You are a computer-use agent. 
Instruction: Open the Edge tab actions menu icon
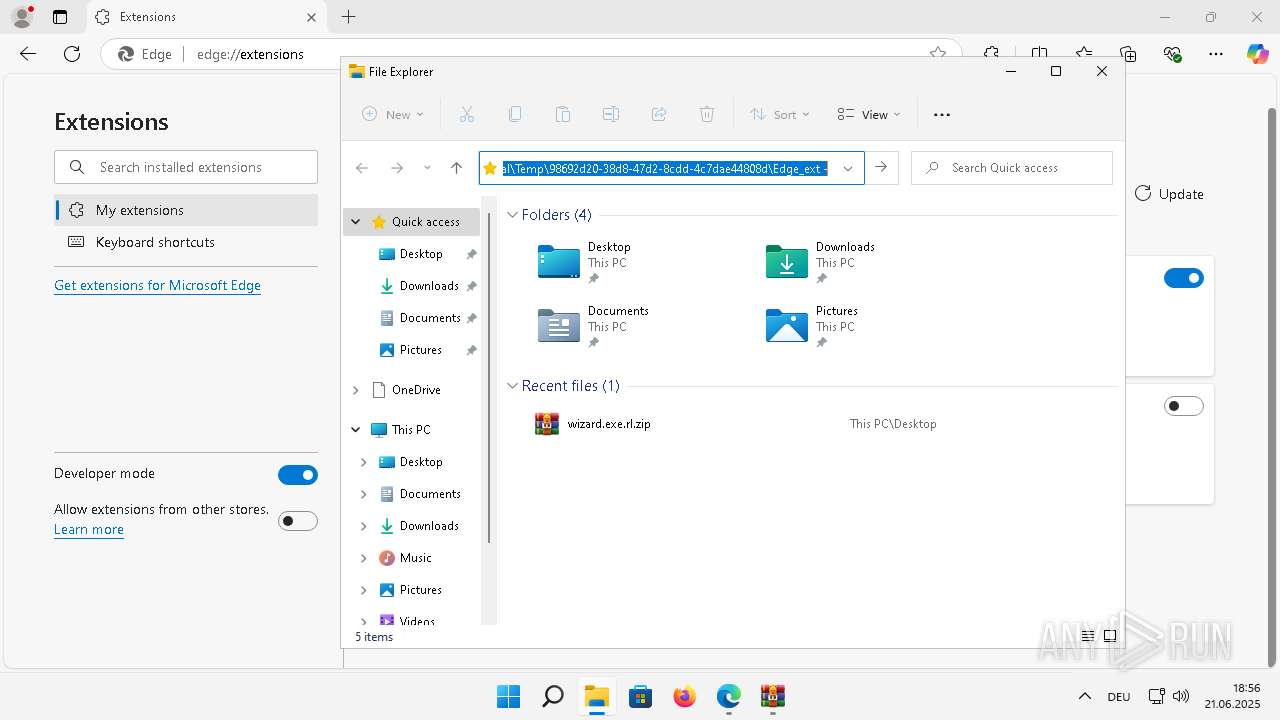coord(60,17)
